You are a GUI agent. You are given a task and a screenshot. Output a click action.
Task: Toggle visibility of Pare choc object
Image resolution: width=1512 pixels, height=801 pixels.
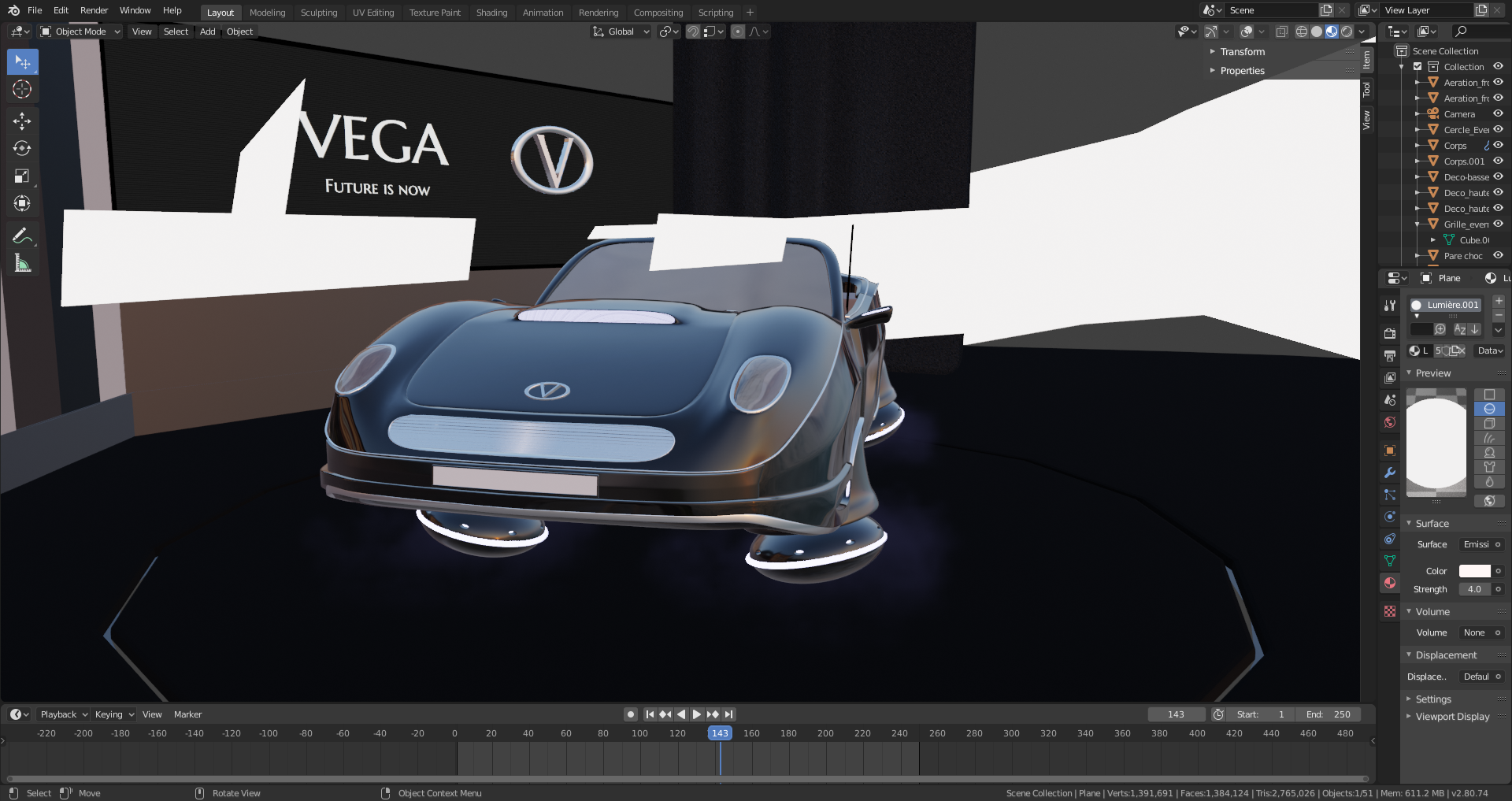[1498, 255]
